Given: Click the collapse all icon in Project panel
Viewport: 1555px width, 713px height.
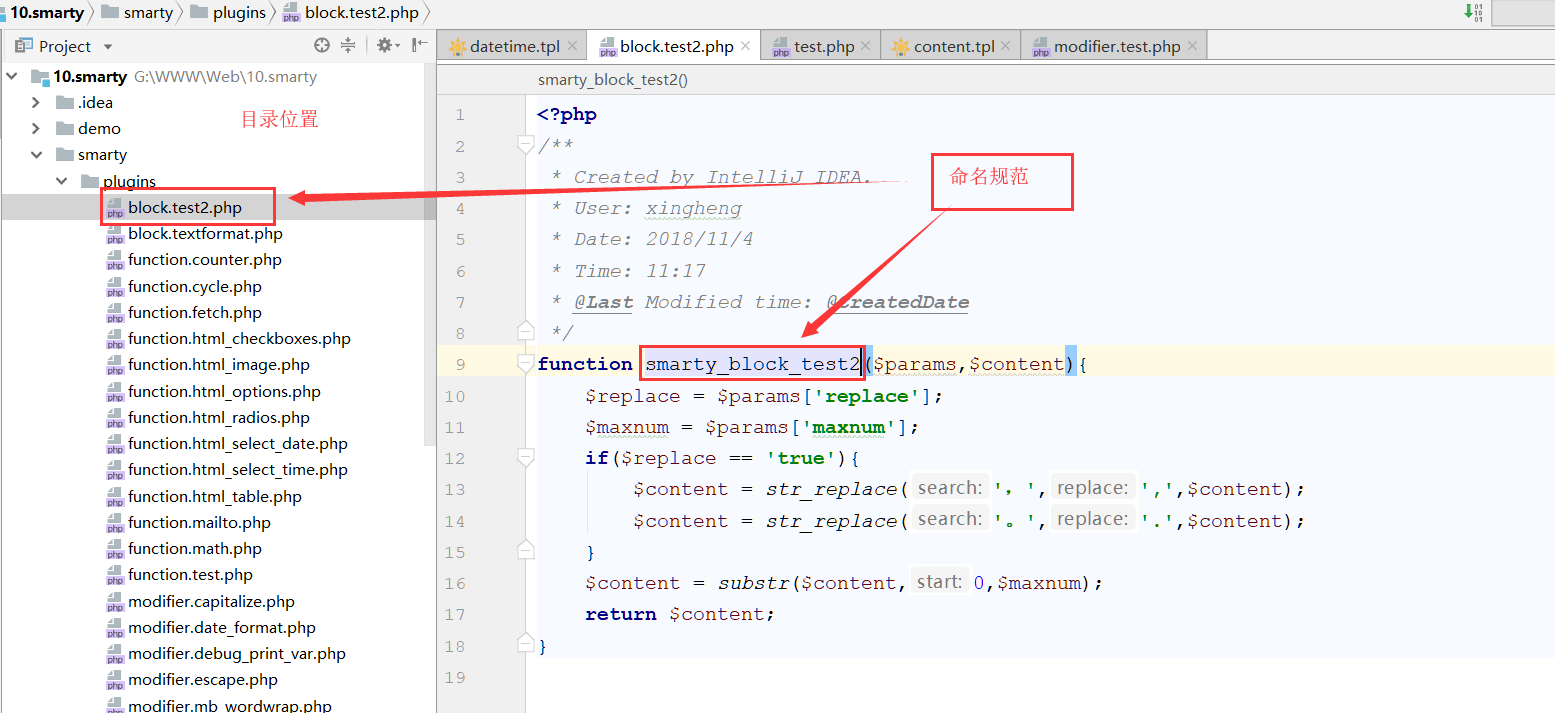Looking at the screenshot, I should (348, 45).
